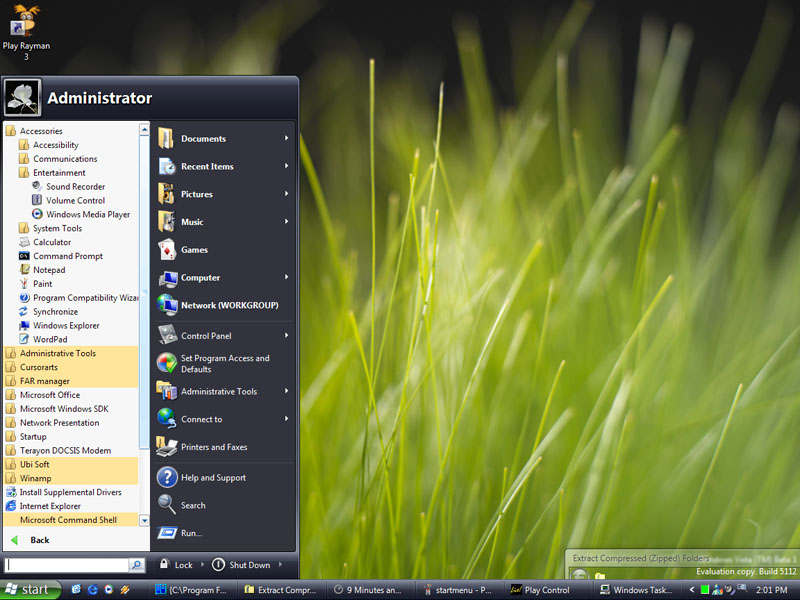Start Windows Media Player from the programs list

point(82,214)
